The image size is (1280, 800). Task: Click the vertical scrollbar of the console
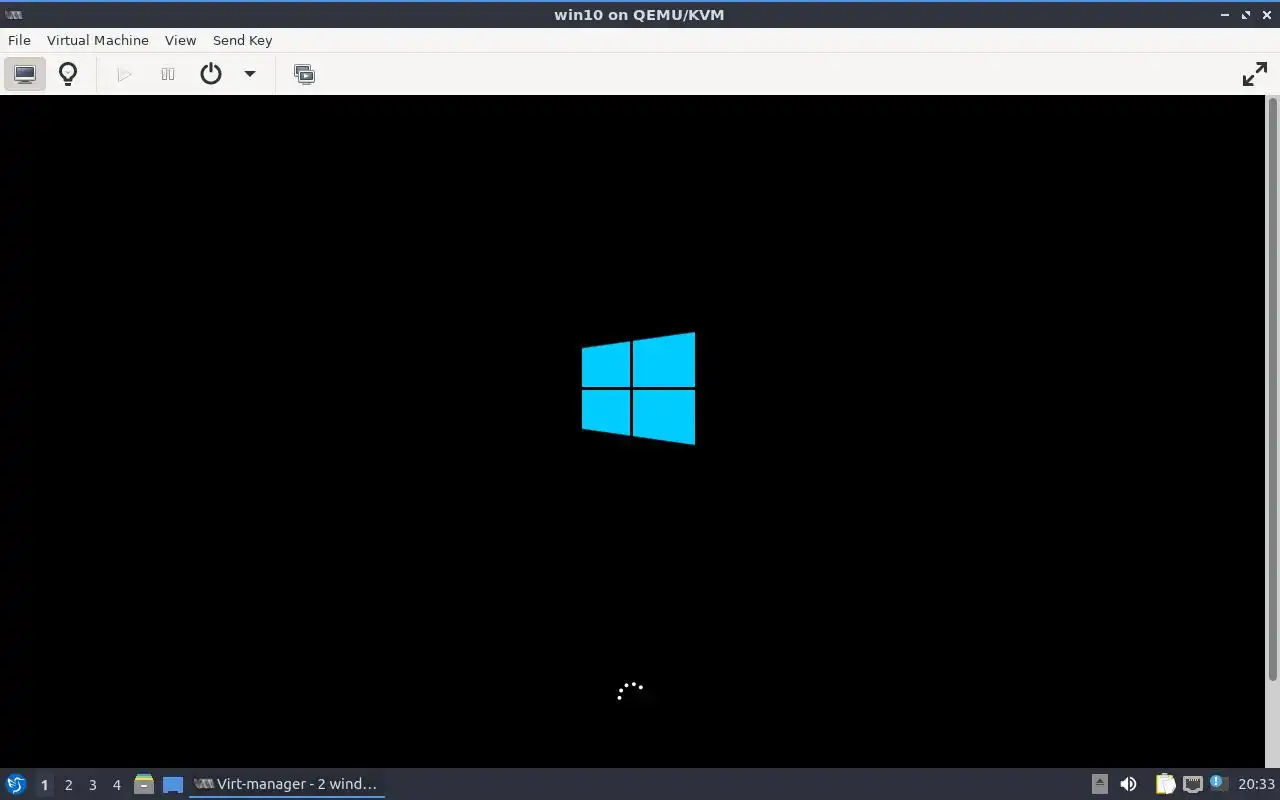pyautogui.click(x=1273, y=390)
